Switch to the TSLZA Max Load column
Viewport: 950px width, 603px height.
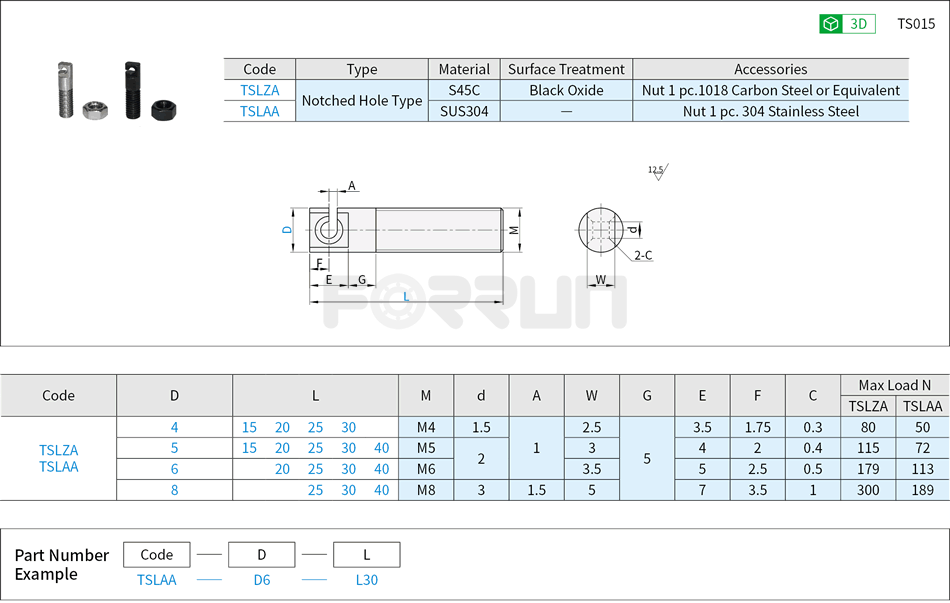click(867, 405)
